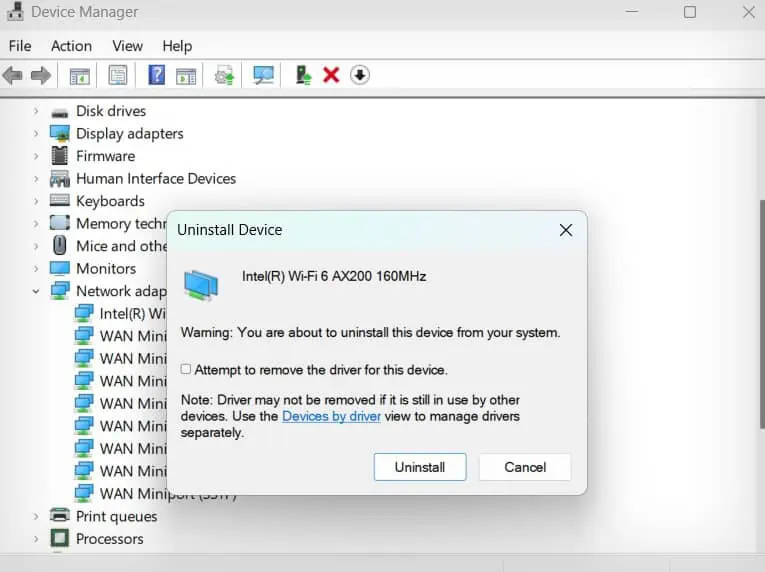The width and height of the screenshot is (765, 572).
Task: Click Scan for hardware changes monitor icon
Action: (x=263, y=75)
